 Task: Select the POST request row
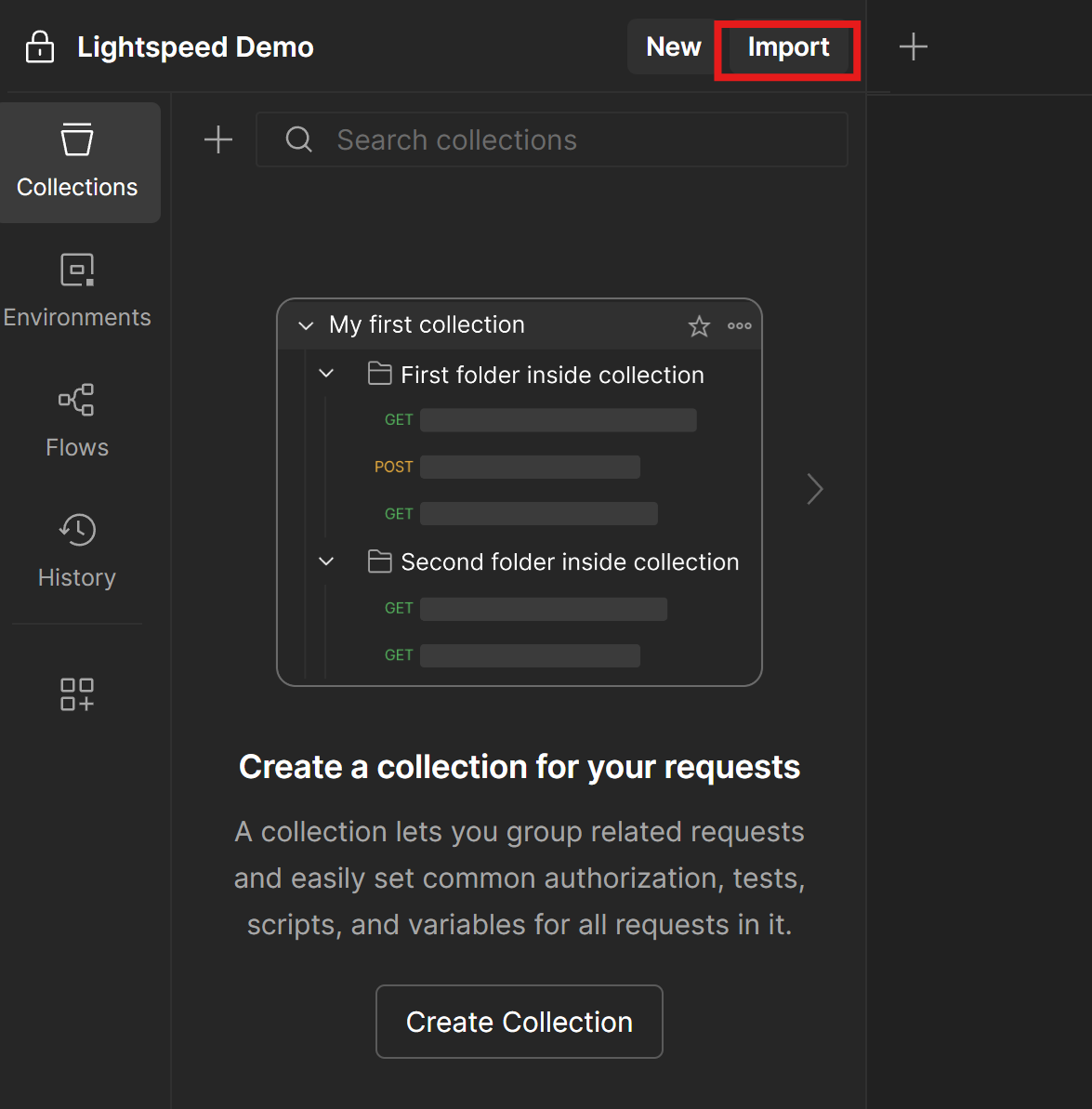pos(507,467)
